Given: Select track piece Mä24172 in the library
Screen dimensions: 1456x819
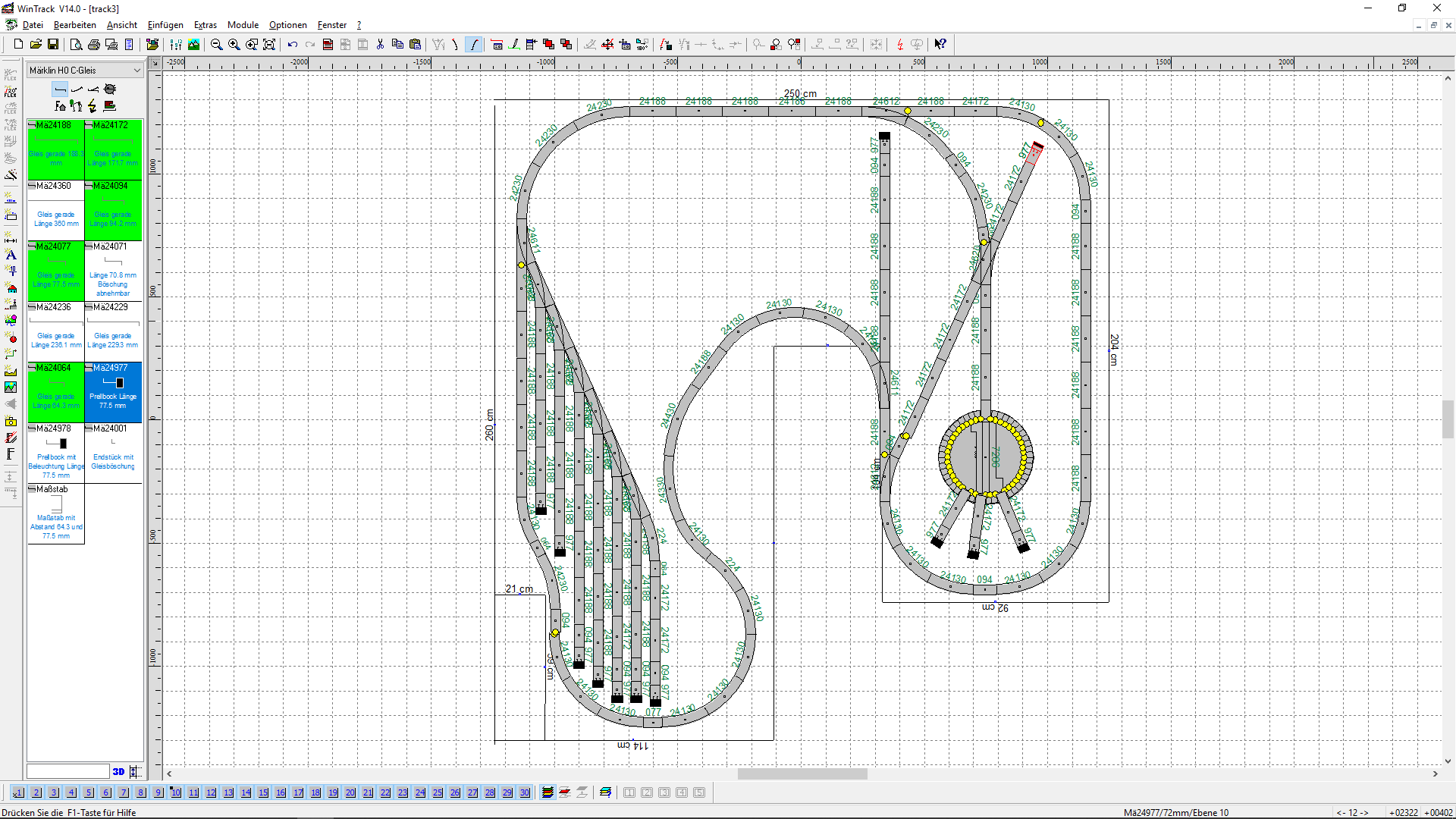Looking at the screenshot, I should click(113, 149).
